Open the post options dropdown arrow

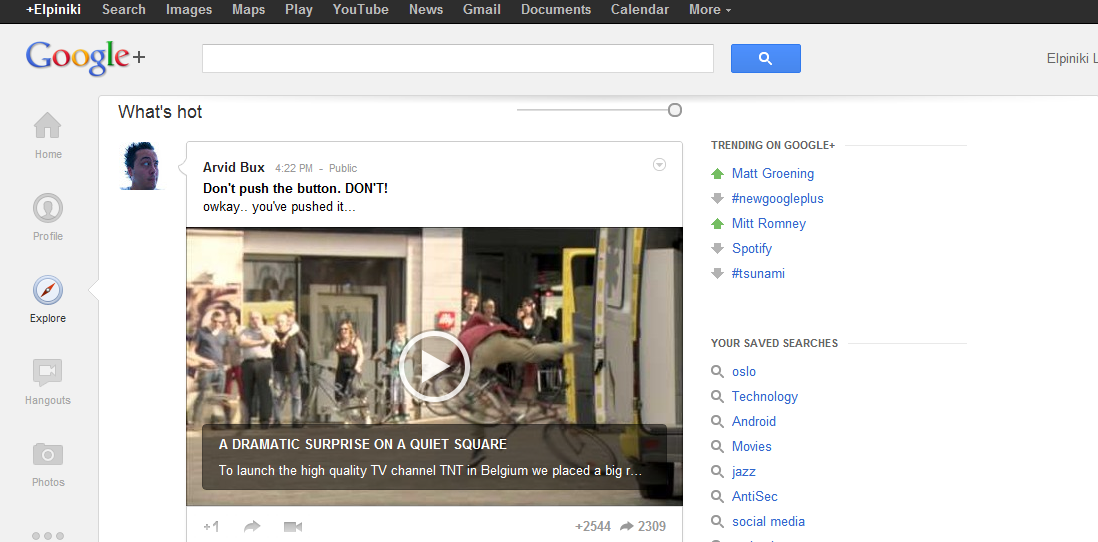coord(659,165)
